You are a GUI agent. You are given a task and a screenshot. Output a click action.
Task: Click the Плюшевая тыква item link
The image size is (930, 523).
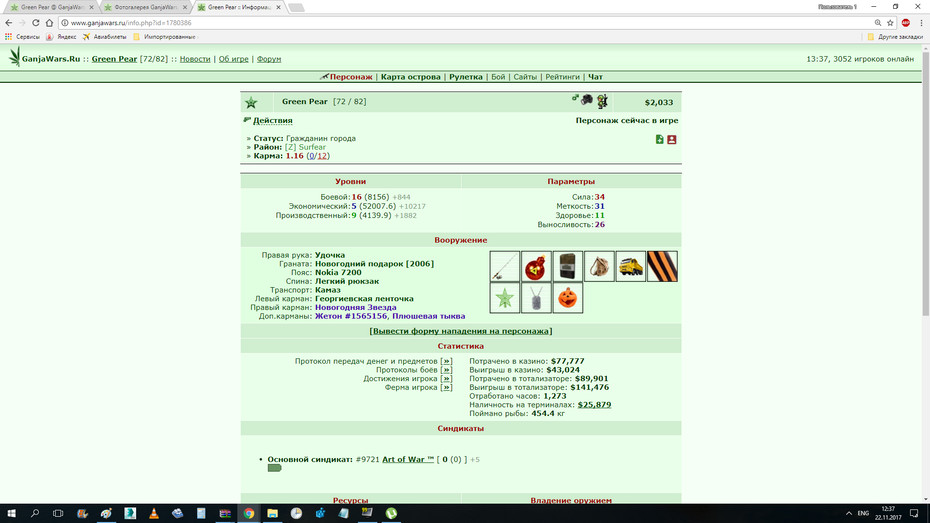click(x=428, y=317)
